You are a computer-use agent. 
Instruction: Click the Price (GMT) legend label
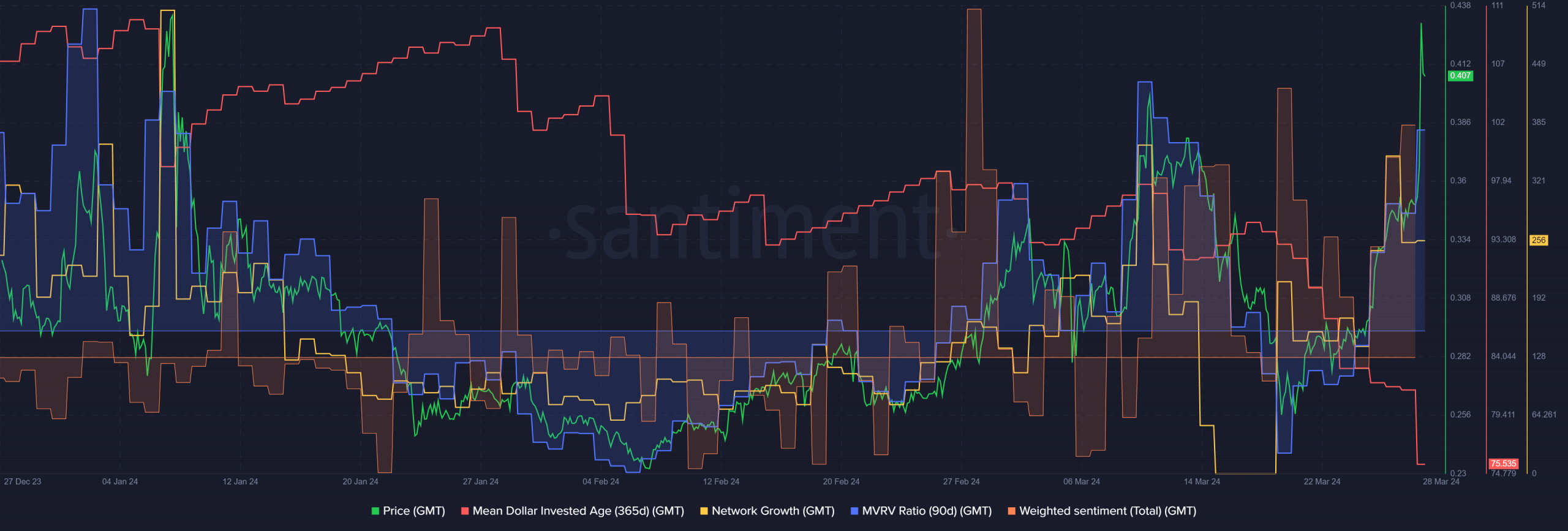tap(414, 511)
